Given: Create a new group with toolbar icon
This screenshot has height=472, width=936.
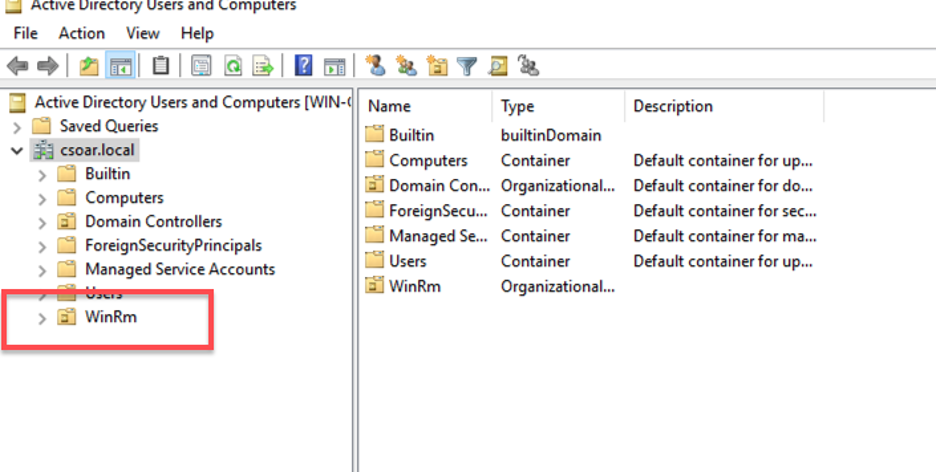Looking at the screenshot, I should [x=405, y=67].
